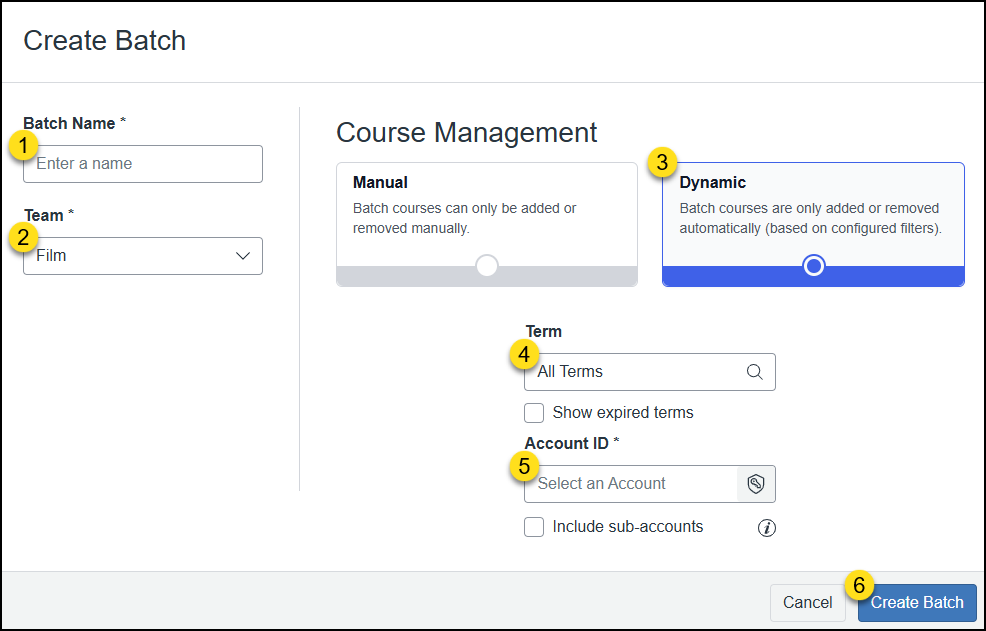The image size is (986, 631).
Task: Check the Include sub-accounts box
Action: [x=534, y=527]
